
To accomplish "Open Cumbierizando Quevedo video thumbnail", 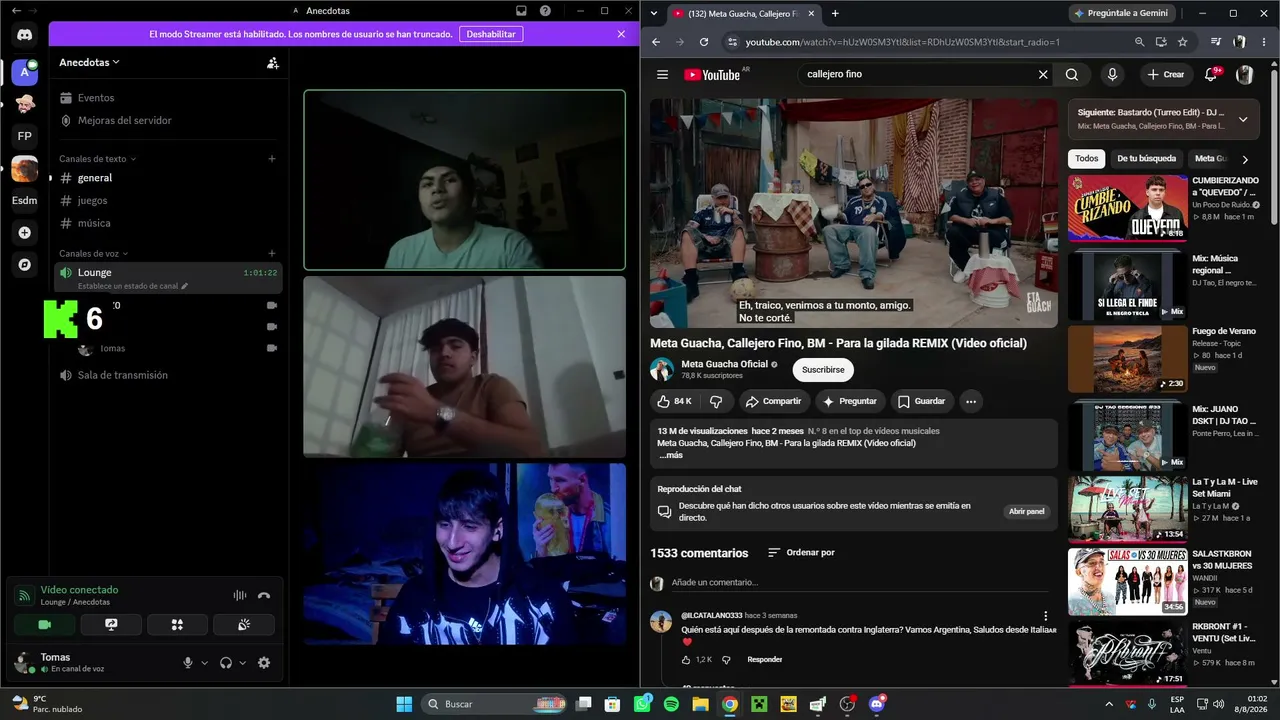I will tap(1127, 208).
